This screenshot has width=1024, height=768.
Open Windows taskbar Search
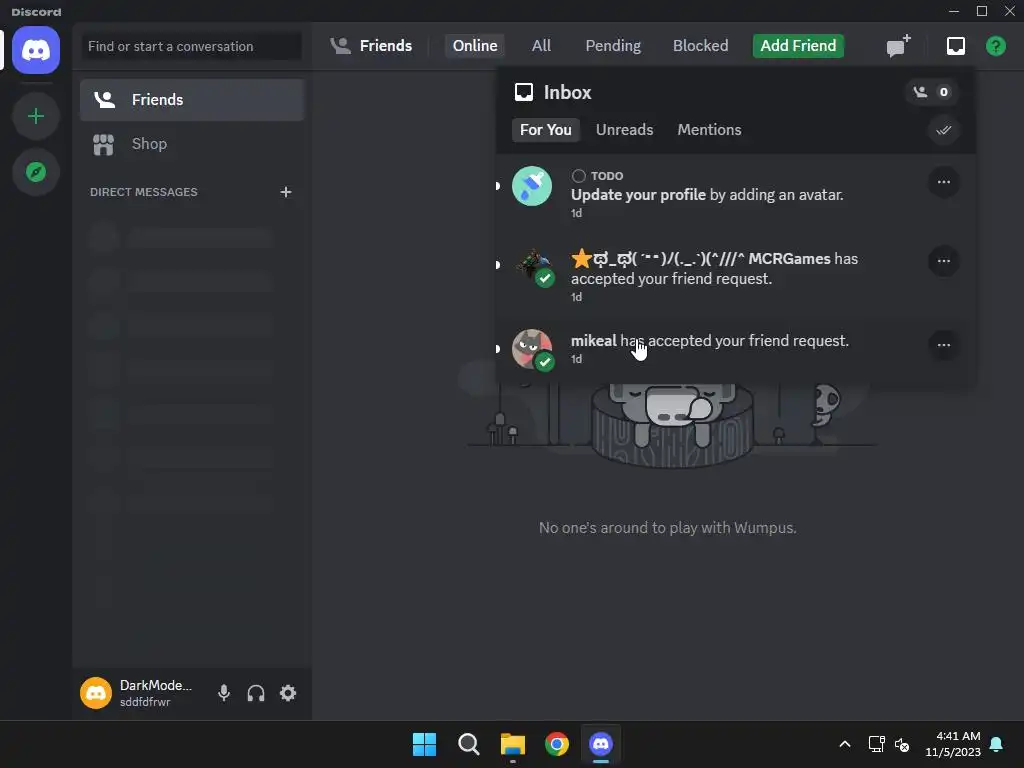[468, 744]
